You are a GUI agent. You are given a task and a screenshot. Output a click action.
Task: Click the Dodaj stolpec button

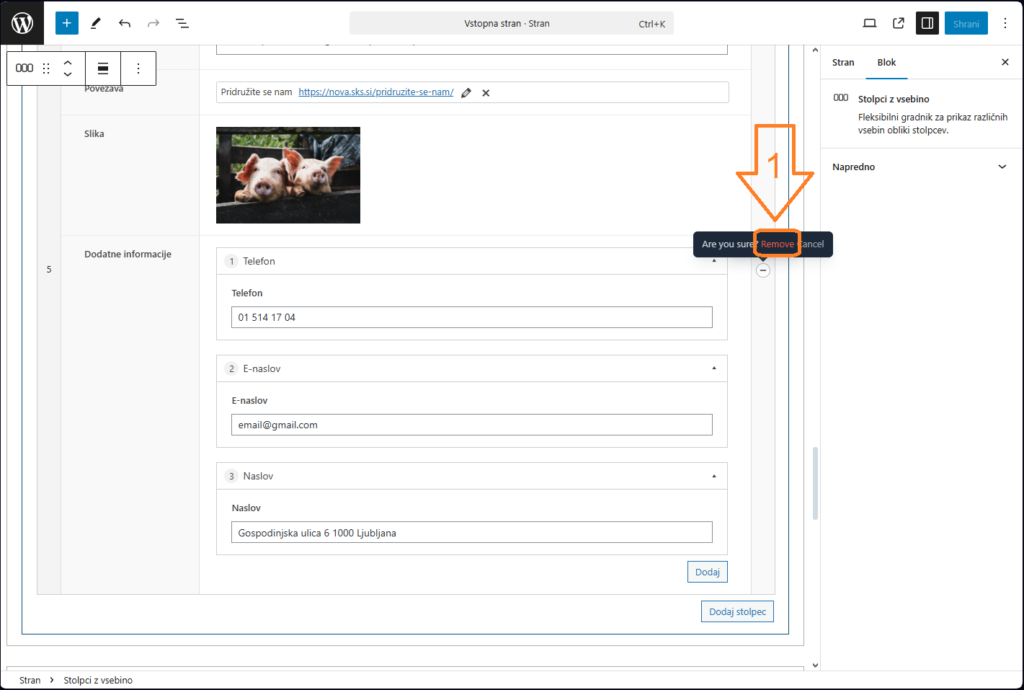737,611
